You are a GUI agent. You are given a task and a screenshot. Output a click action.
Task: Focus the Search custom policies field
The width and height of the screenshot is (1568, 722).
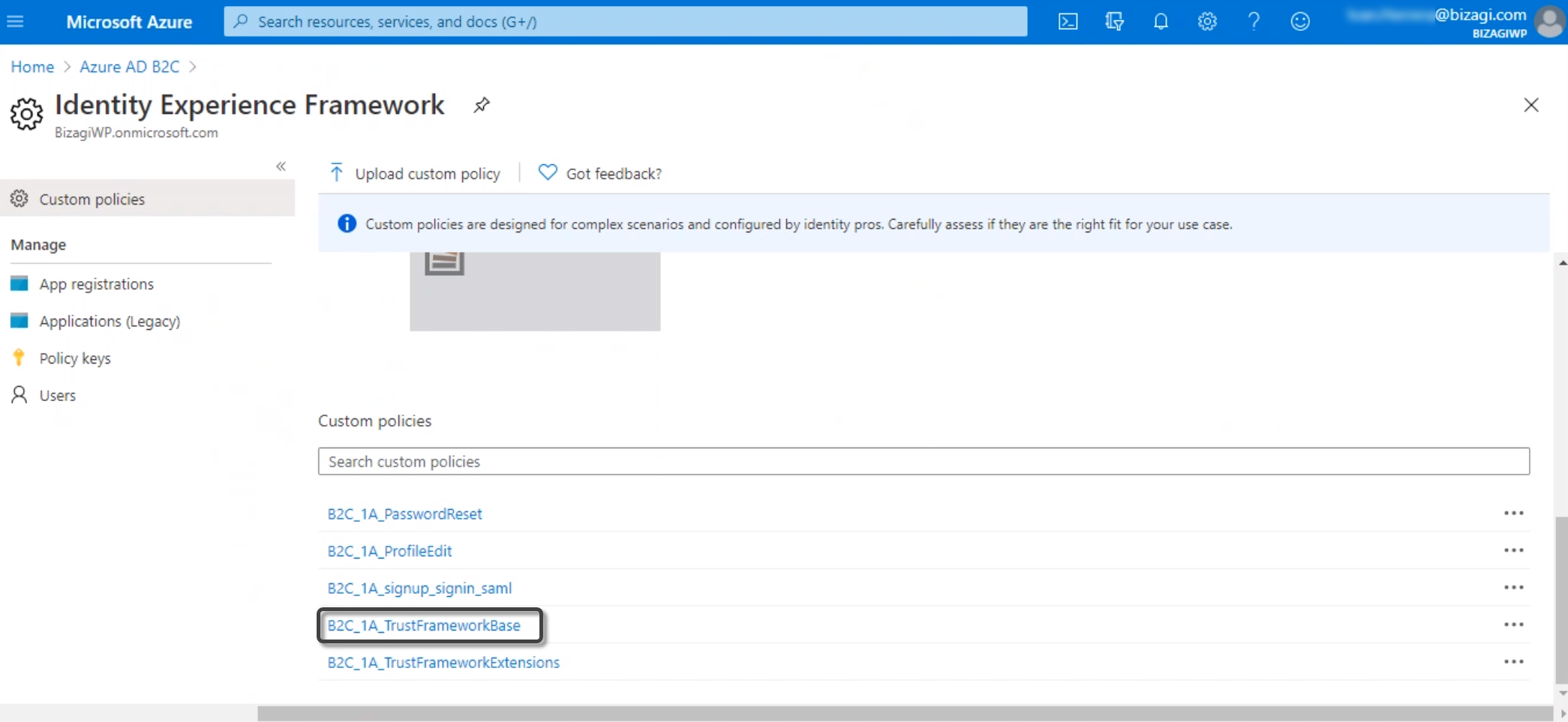pyautogui.click(x=924, y=461)
